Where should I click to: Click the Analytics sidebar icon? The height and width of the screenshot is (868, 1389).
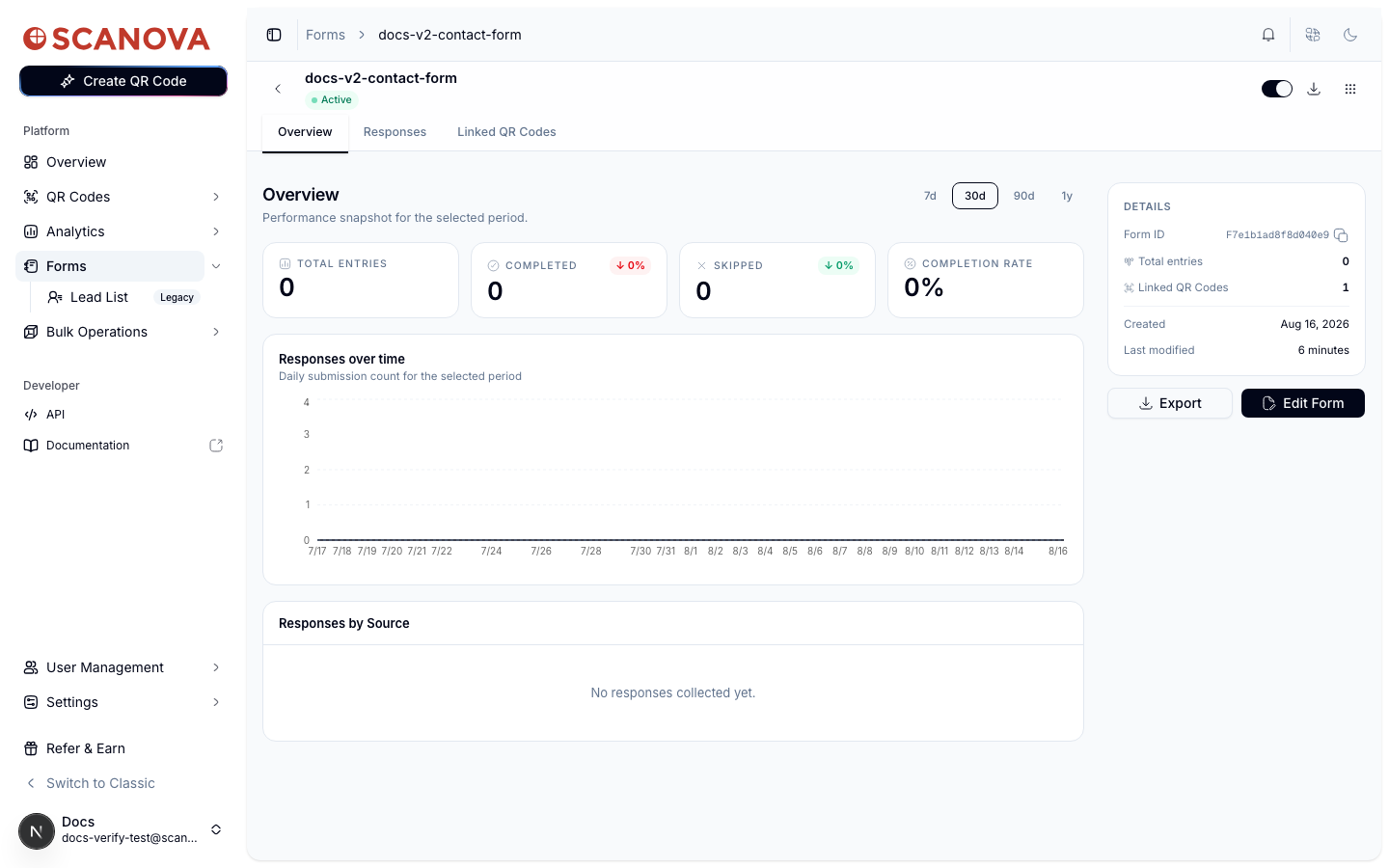point(31,231)
